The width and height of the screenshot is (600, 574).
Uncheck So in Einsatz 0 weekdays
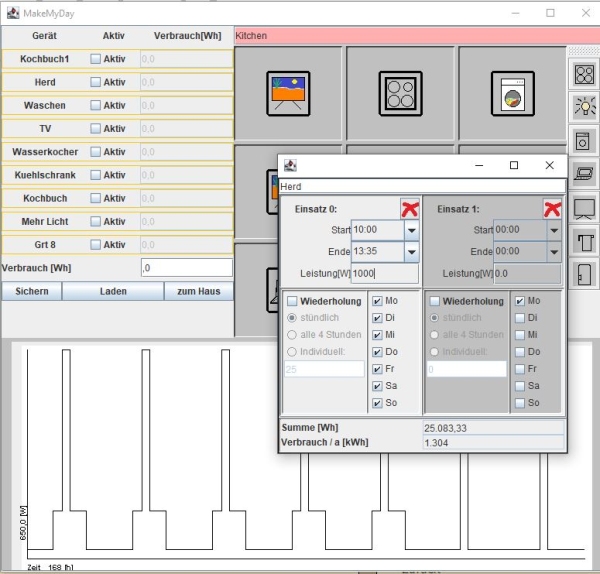coord(377,403)
